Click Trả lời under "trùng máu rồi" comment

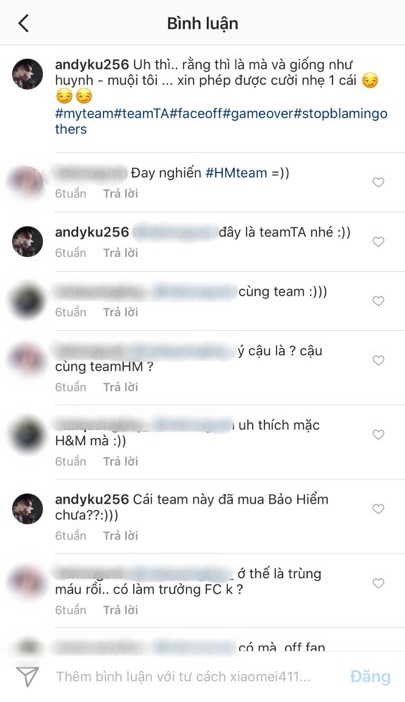point(121,610)
